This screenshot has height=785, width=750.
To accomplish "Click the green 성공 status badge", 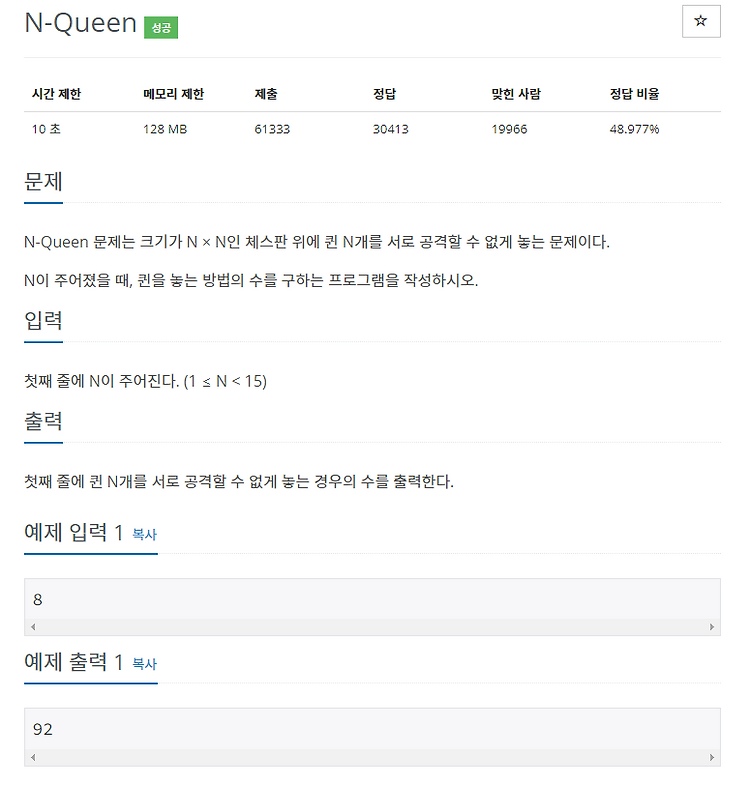I will pos(161,27).
